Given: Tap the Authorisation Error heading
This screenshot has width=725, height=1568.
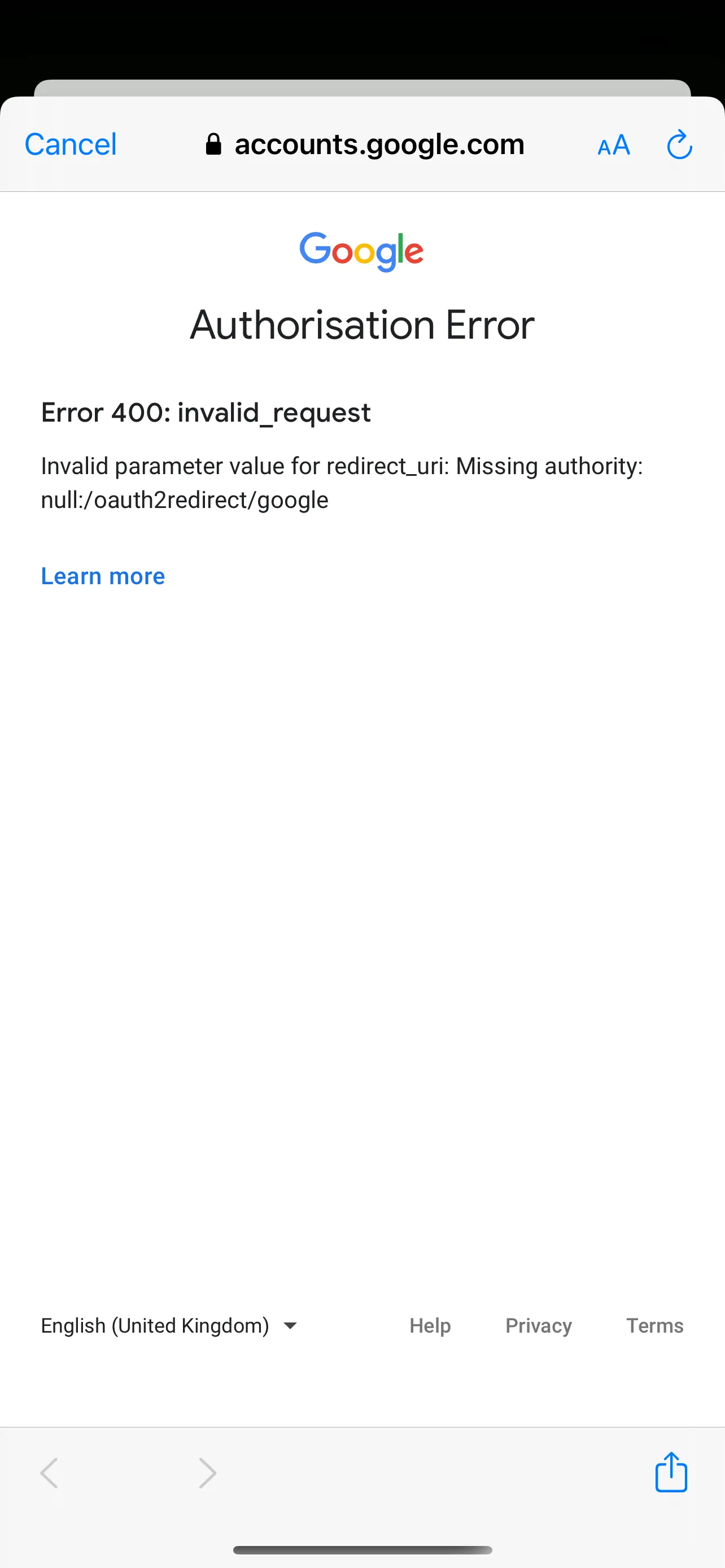Looking at the screenshot, I should pyautogui.click(x=362, y=325).
